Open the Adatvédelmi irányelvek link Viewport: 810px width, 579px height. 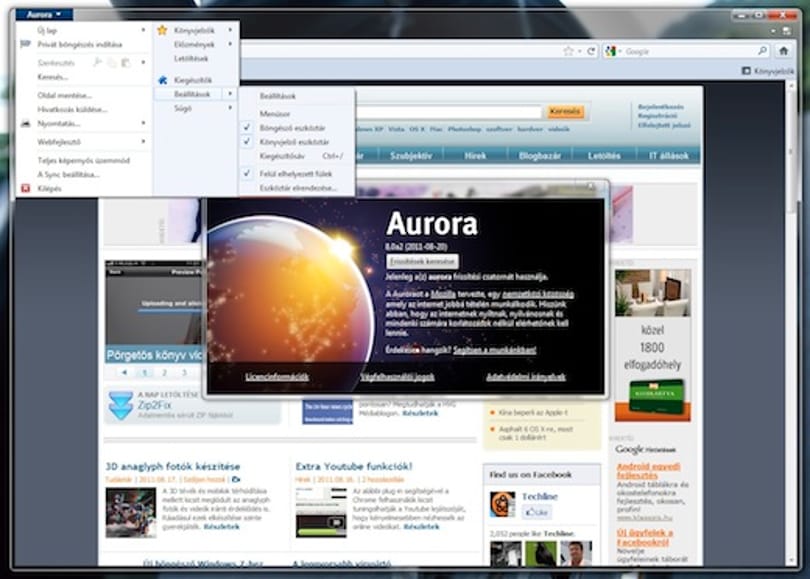pos(526,377)
